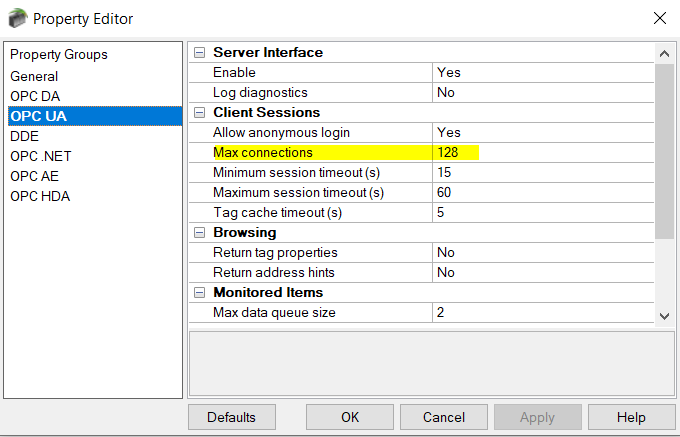Screen dimensions: 680x437
Task: Select OPC DA property group
Action: coord(35,96)
